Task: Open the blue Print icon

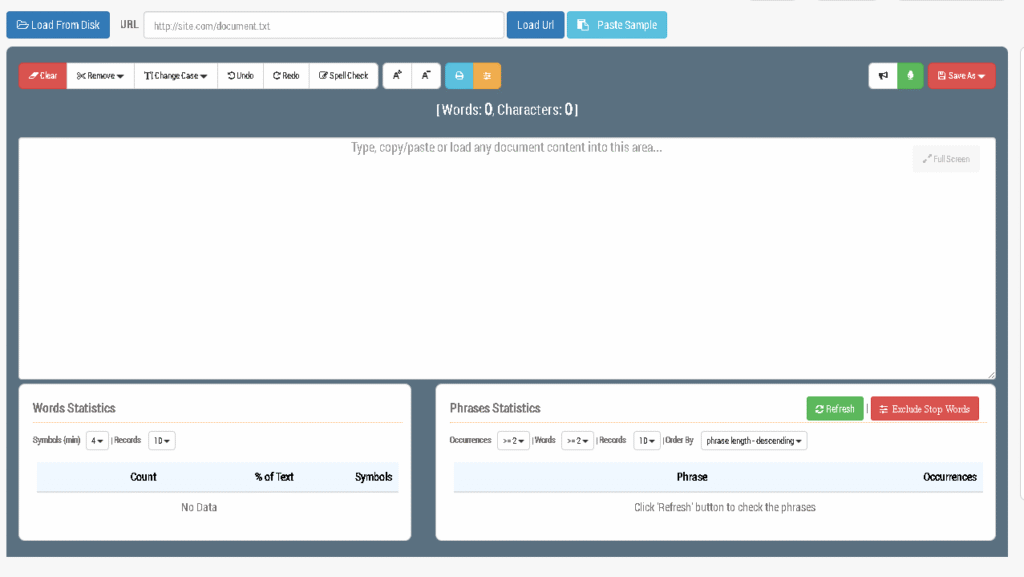Action: point(459,75)
